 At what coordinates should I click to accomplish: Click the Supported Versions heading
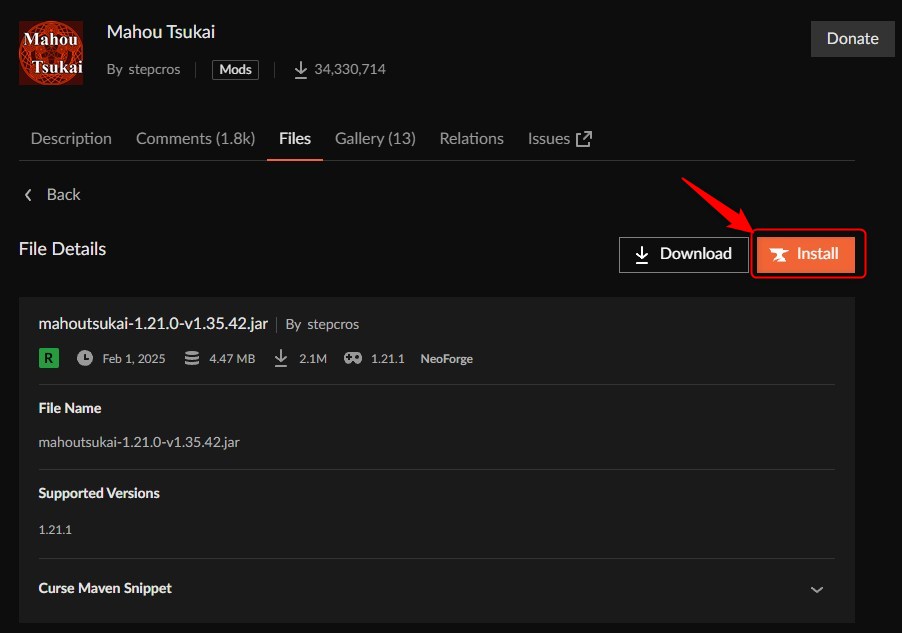click(x=99, y=493)
